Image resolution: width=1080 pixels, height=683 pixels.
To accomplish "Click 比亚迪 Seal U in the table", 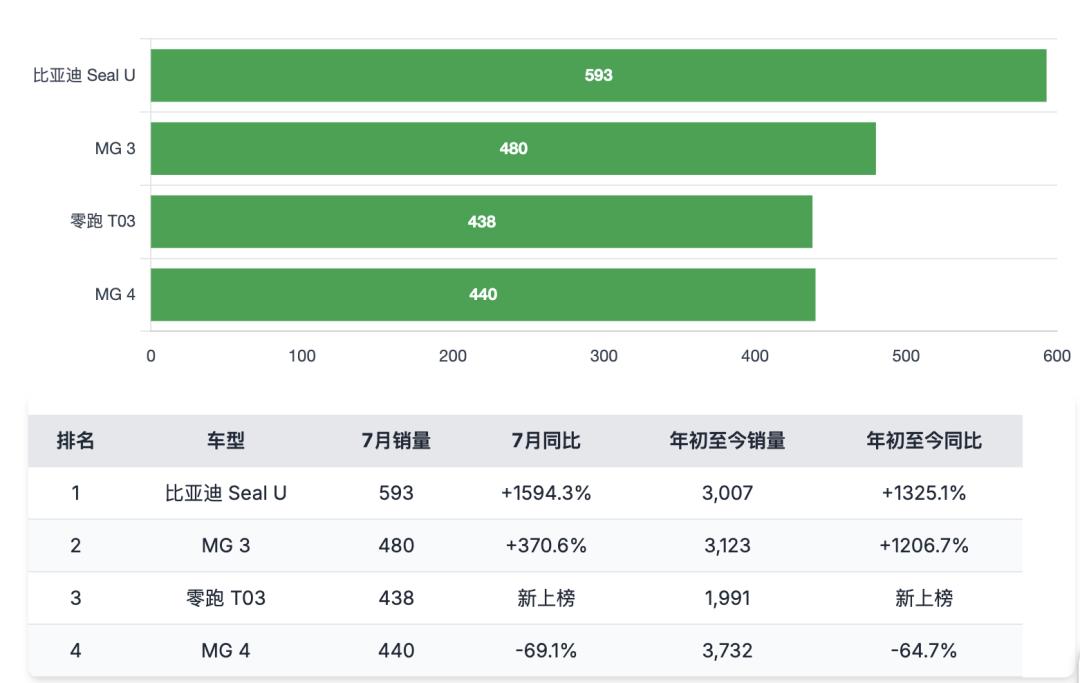I will [226, 493].
